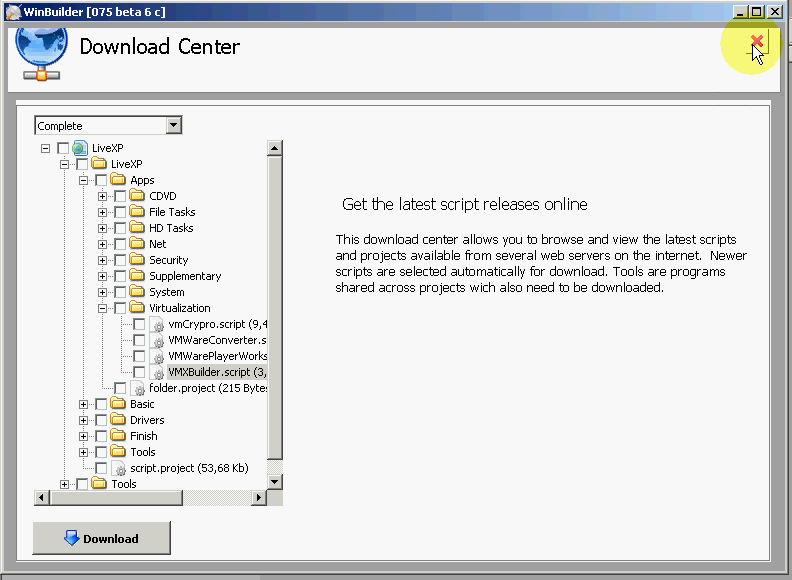Select the System tree label
Viewport: 792px width, 580px height.
point(167,292)
